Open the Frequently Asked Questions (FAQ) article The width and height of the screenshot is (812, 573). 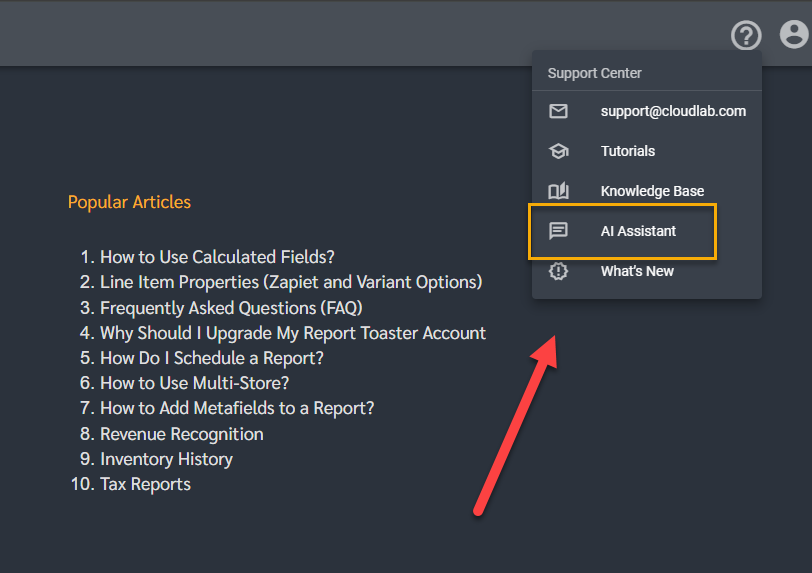(x=231, y=307)
